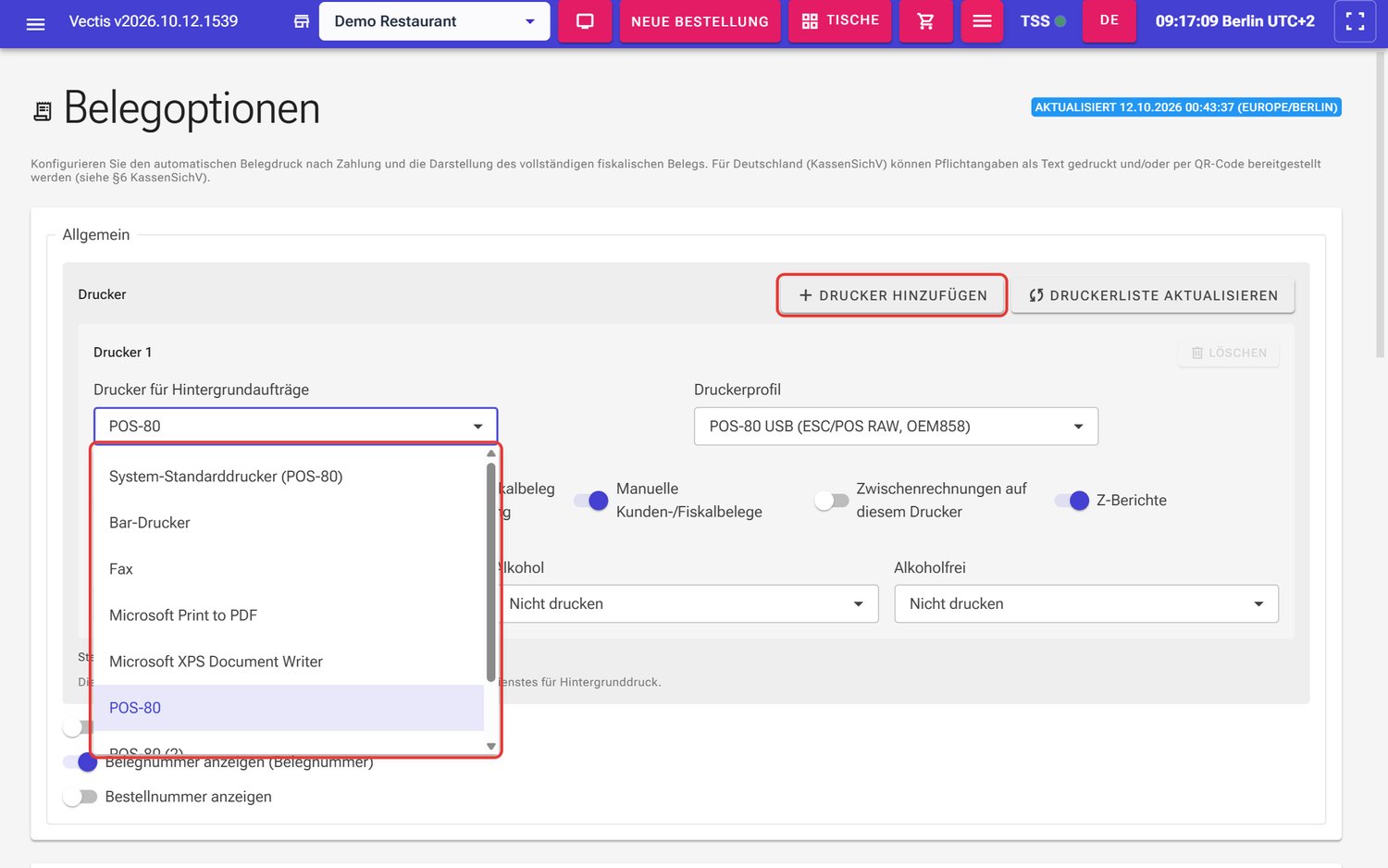
Task: Choose Microsoft Print to PDF
Action: pos(288,615)
